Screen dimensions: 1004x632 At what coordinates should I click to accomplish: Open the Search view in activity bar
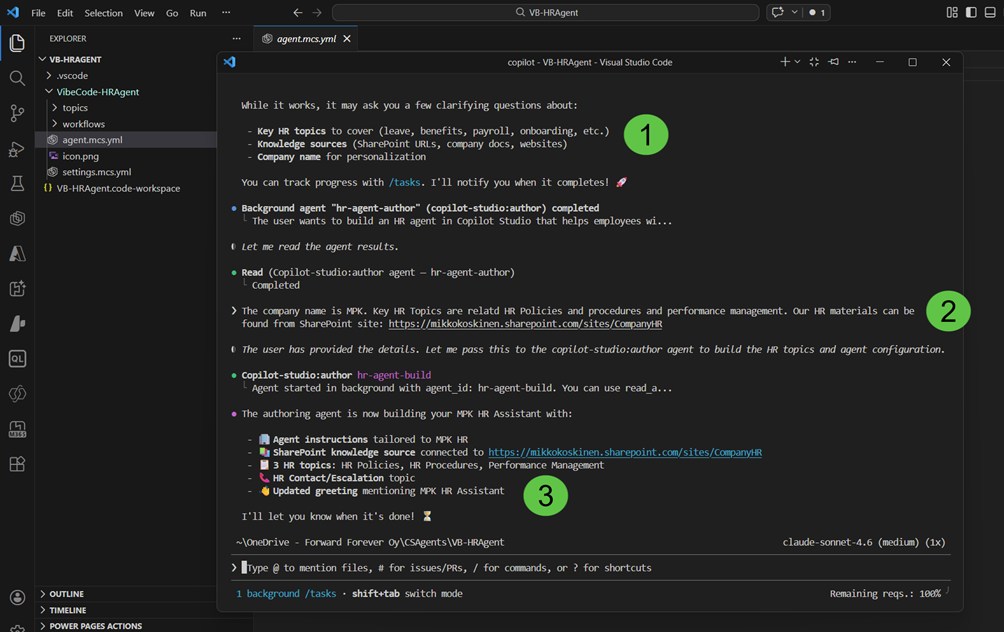(17, 78)
